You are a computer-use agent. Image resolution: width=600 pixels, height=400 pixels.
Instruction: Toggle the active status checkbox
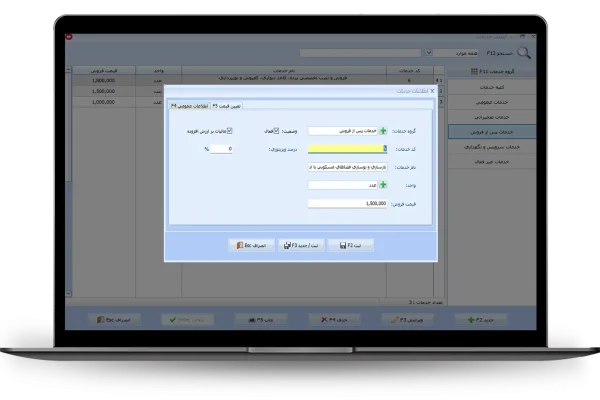click(x=279, y=131)
